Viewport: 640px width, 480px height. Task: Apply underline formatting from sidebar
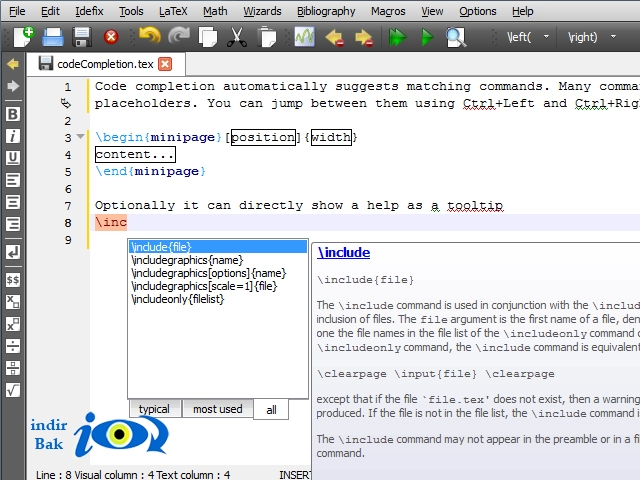tap(13, 158)
